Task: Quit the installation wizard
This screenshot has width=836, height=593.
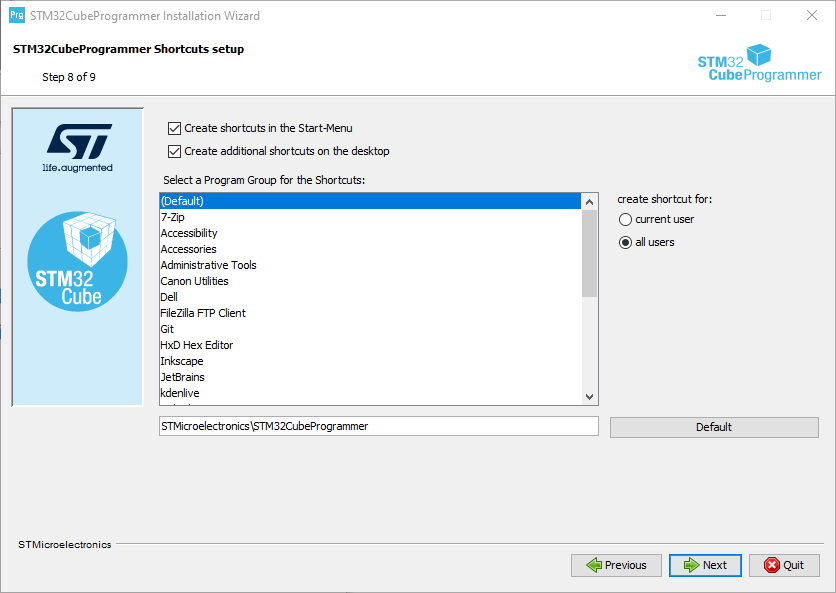Action: [x=784, y=565]
